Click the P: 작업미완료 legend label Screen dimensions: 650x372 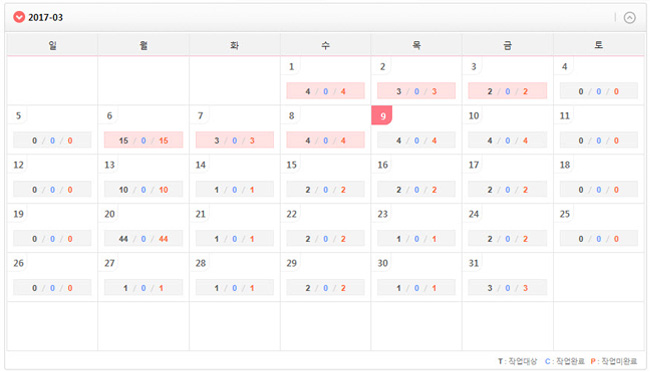614,361
